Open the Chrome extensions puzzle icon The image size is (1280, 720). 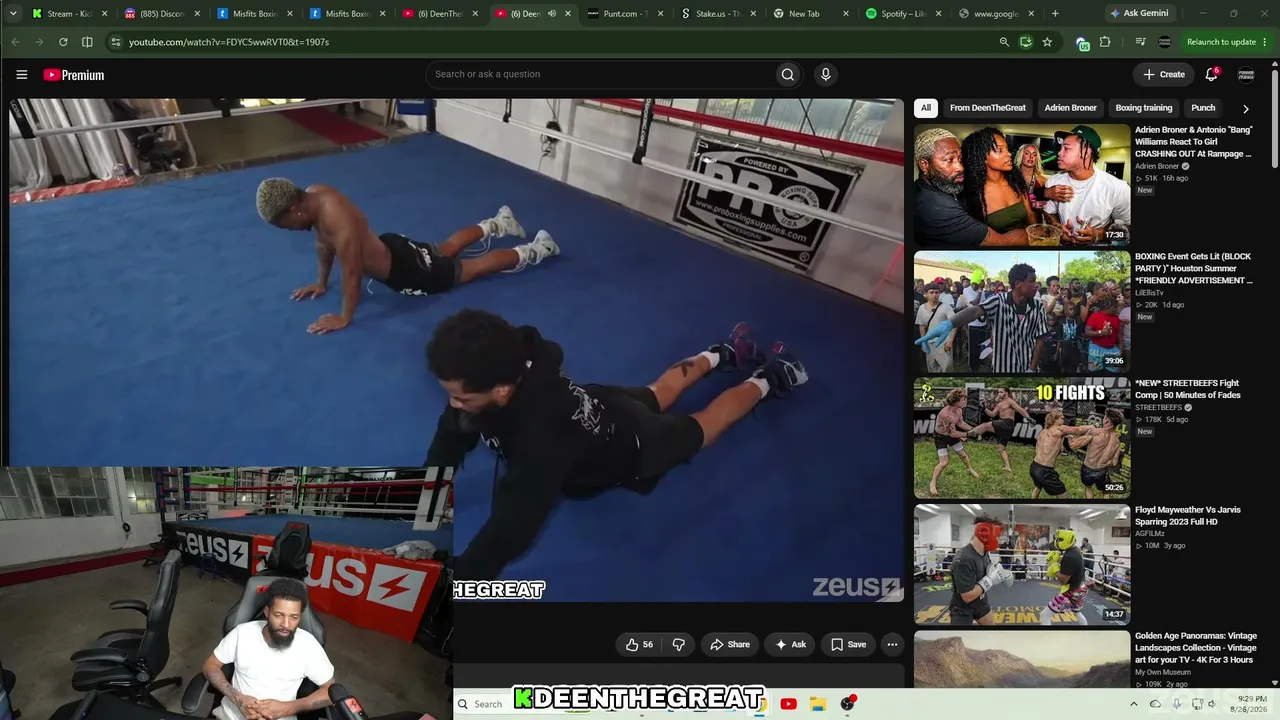(x=1105, y=42)
